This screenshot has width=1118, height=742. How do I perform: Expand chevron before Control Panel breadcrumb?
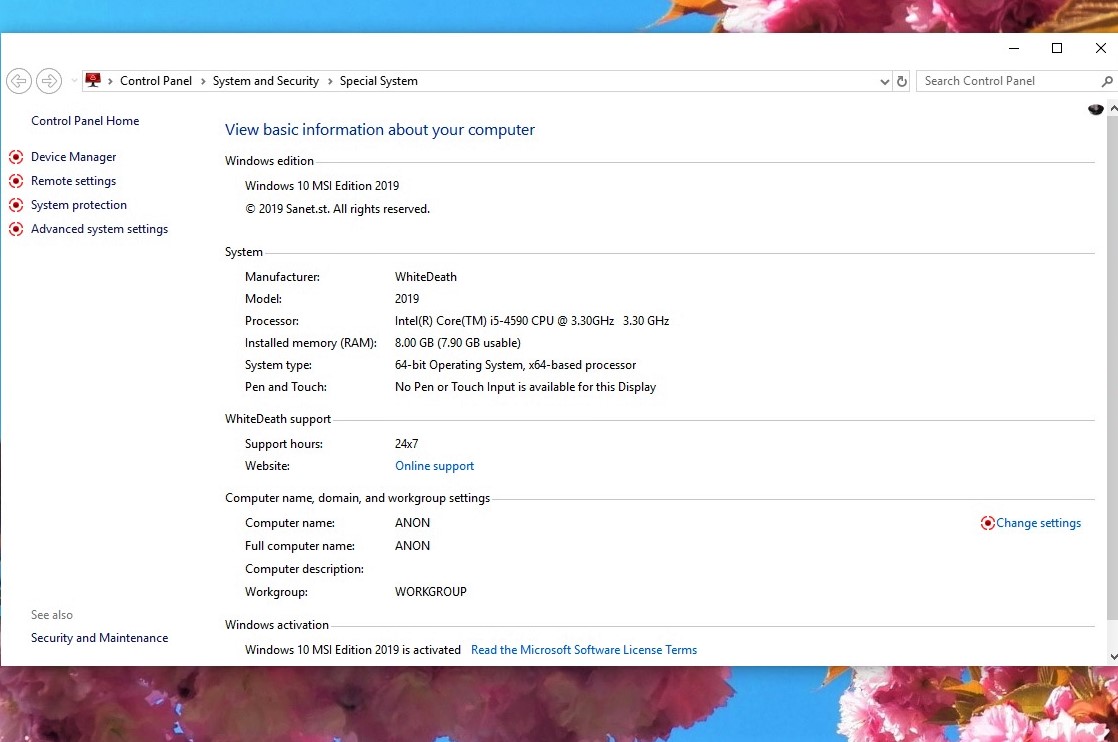111,81
